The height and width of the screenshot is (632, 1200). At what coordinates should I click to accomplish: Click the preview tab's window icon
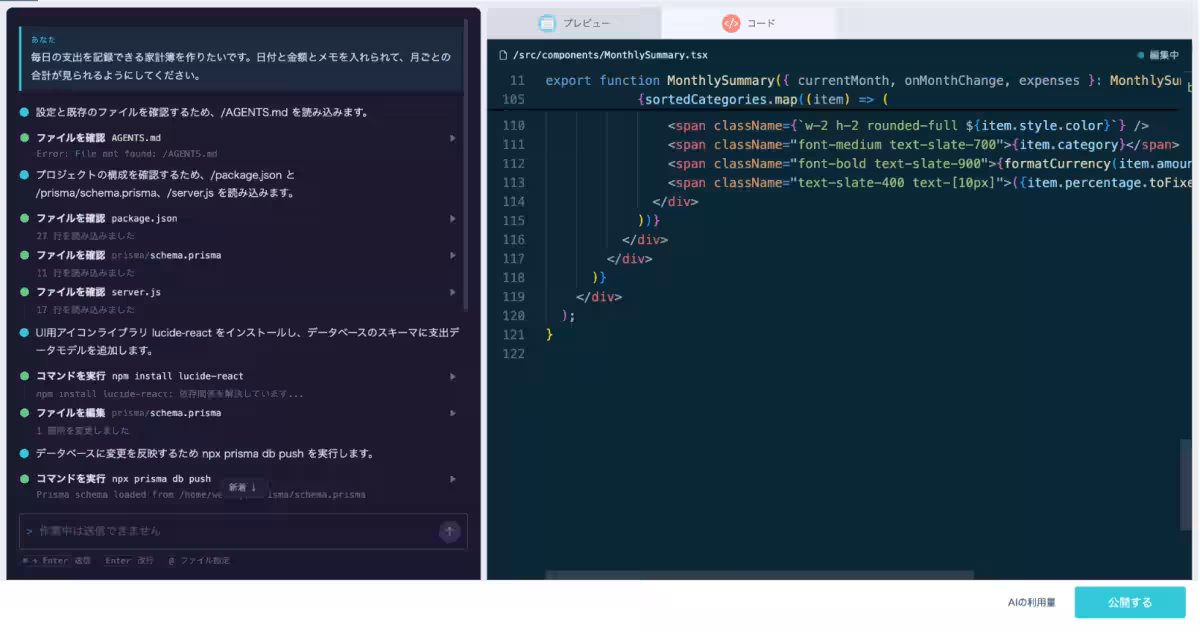547,23
